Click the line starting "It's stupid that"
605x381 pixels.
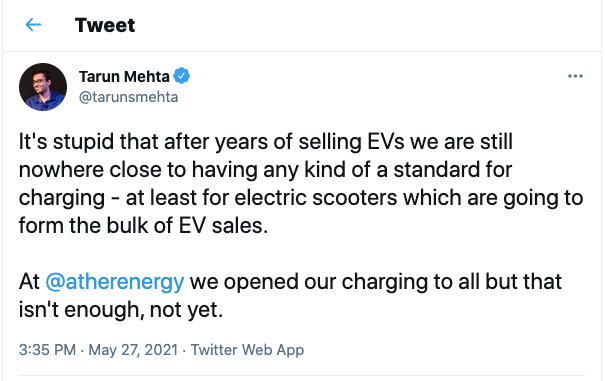(x=266, y=142)
